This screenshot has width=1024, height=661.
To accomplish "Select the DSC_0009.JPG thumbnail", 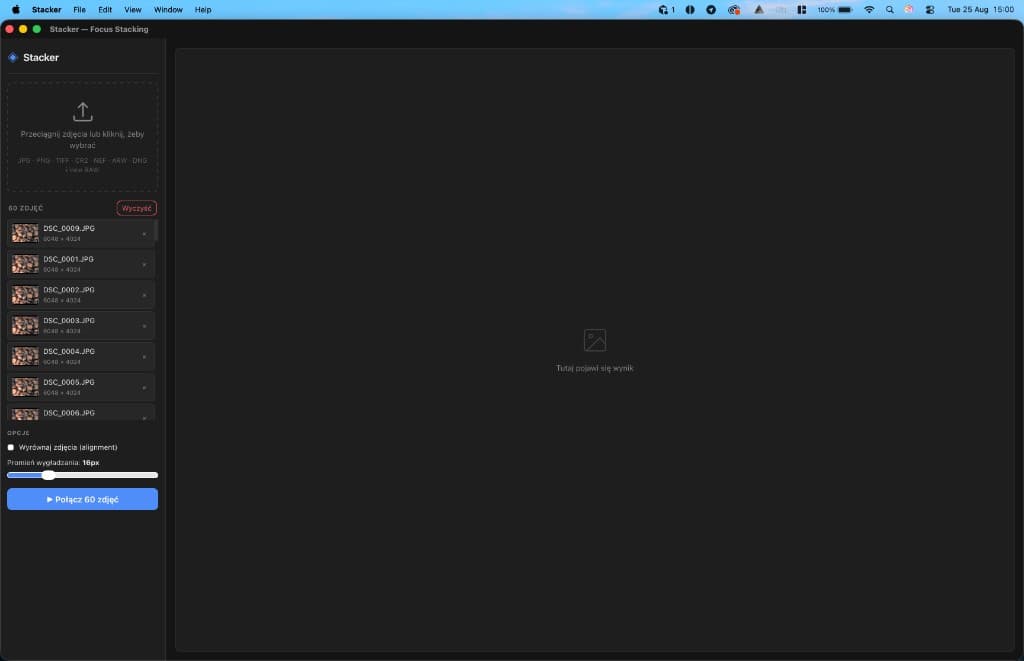I will click(x=25, y=233).
